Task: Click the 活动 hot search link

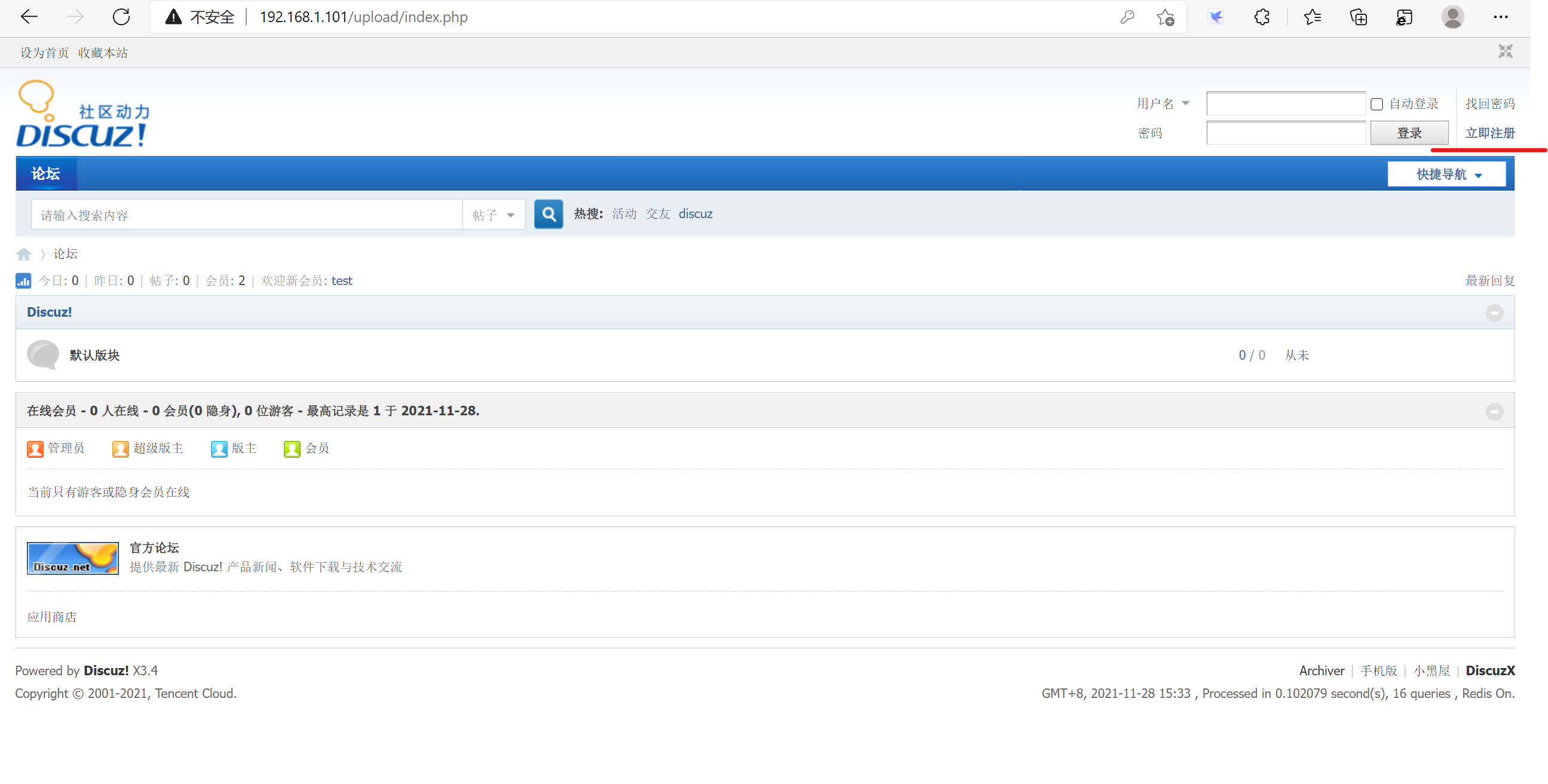Action: [624, 214]
